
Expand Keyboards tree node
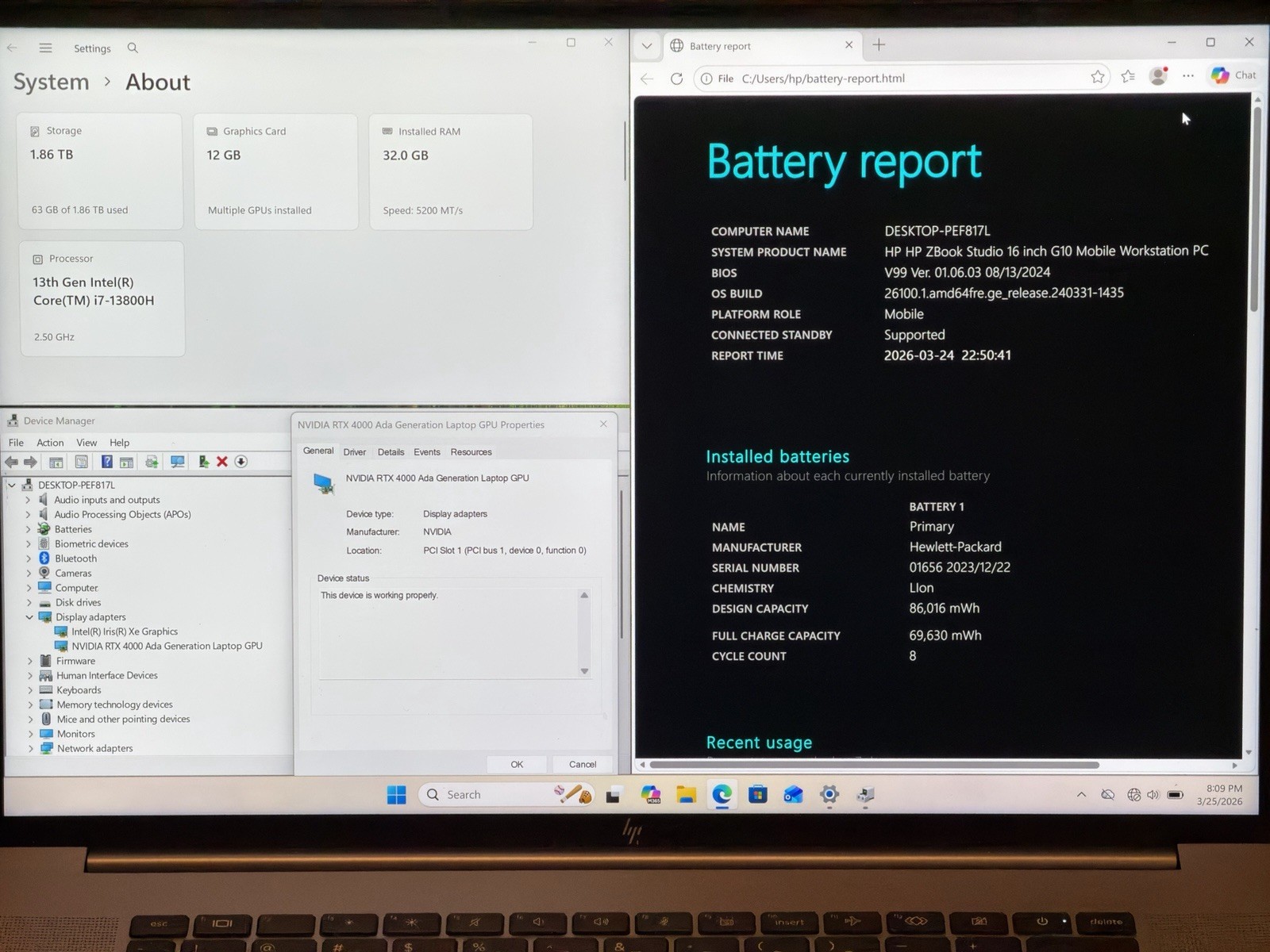(30, 690)
